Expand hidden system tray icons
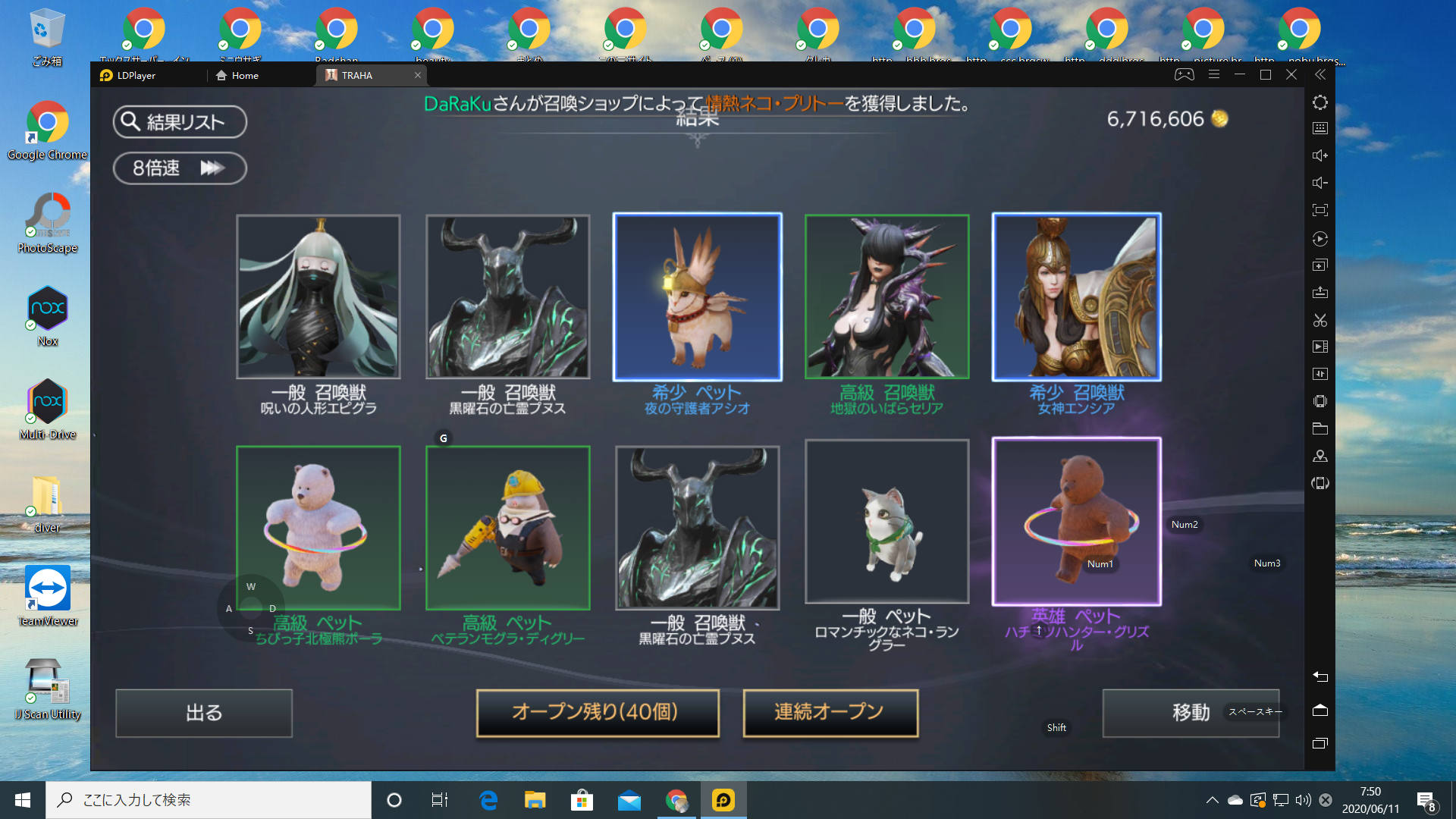The height and width of the screenshot is (819, 1456). point(1212,800)
